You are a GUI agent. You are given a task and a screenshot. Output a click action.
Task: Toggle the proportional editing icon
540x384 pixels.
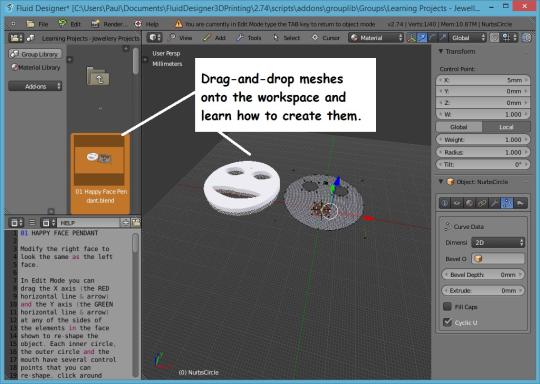[494, 38]
